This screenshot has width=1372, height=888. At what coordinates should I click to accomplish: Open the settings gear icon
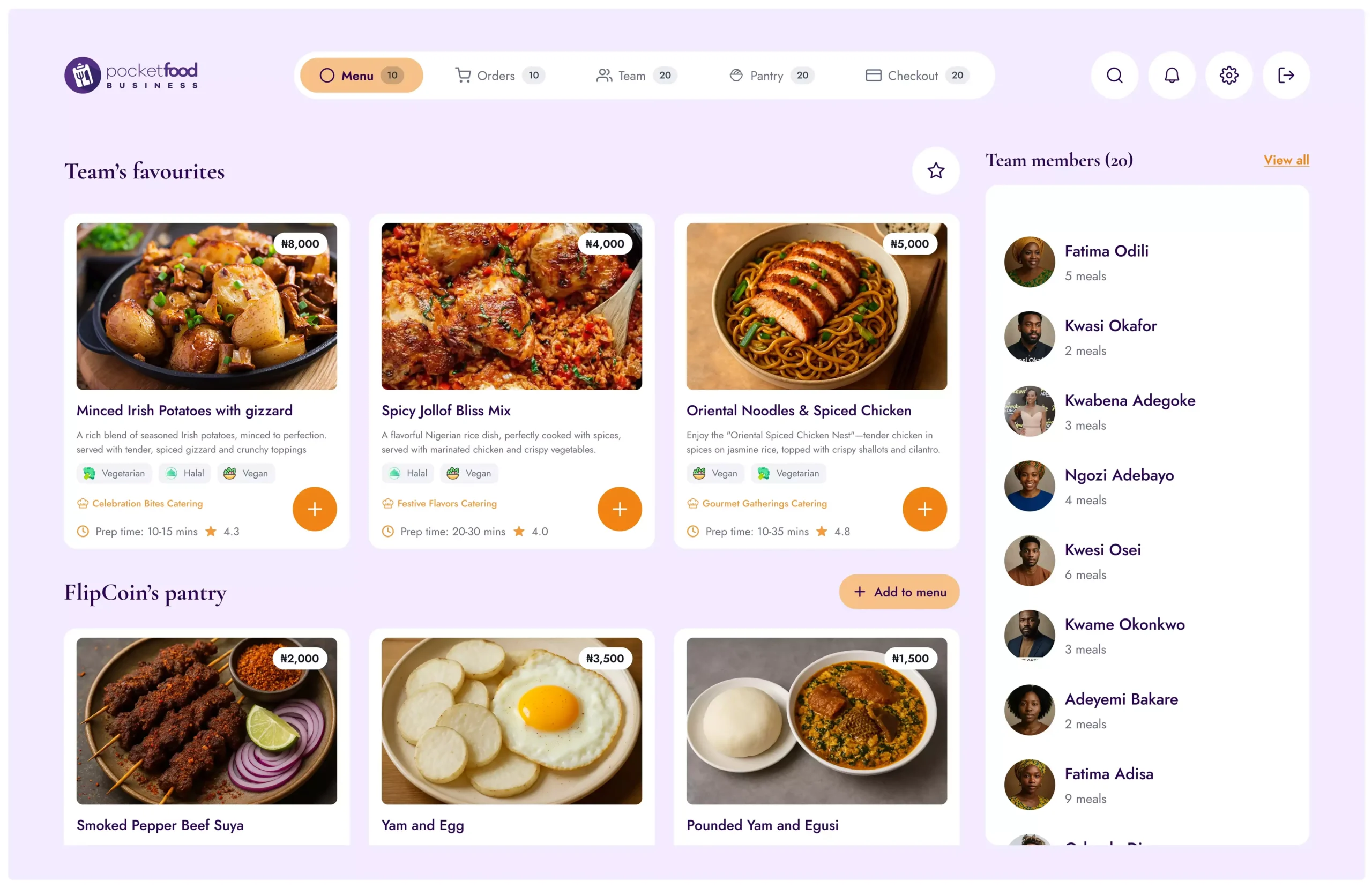(1228, 75)
